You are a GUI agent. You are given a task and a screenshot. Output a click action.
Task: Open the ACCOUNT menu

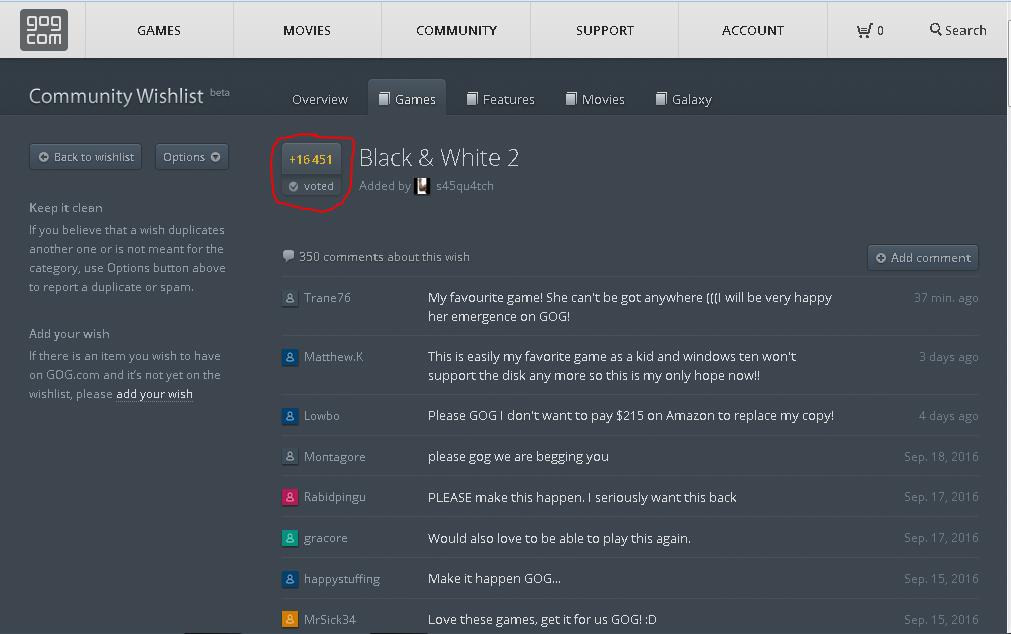coord(752,30)
